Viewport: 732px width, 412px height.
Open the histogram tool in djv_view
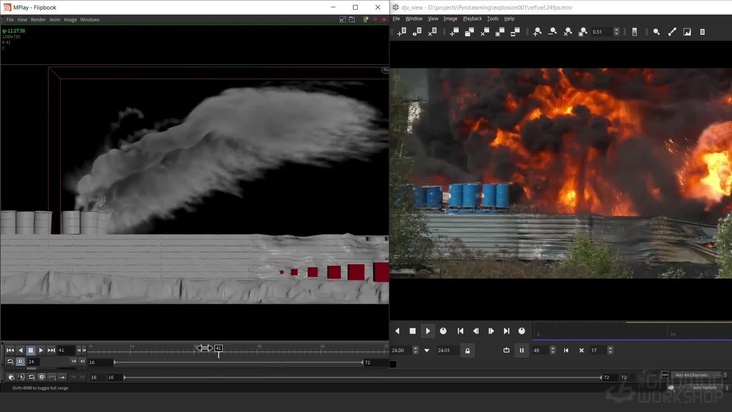click(687, 32)
